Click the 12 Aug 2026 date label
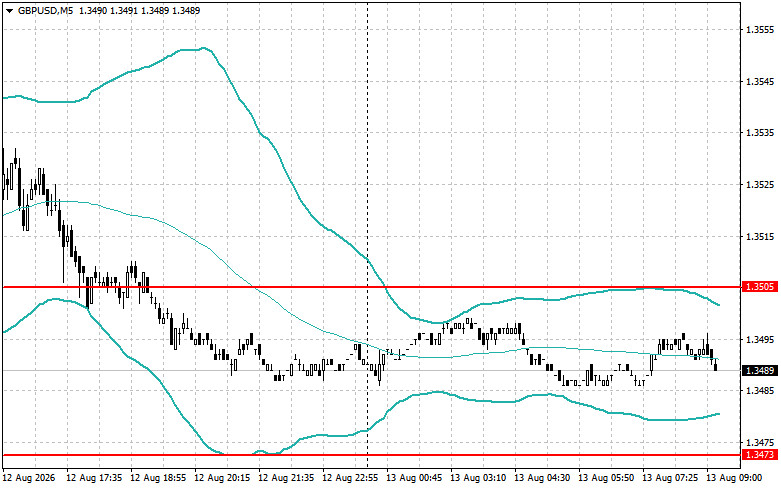The height and width of the screenshot is (489, 781). (x=28, y=478)
